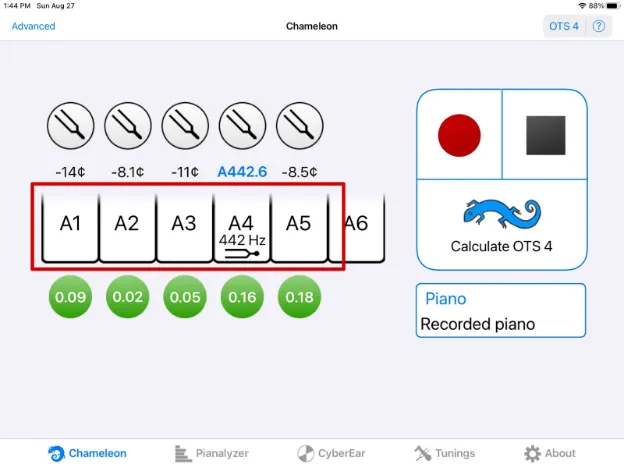This screenshot has width=624, height=468.
Task: Tap the green 0.16 quality indicator
Action: (242, 297)
